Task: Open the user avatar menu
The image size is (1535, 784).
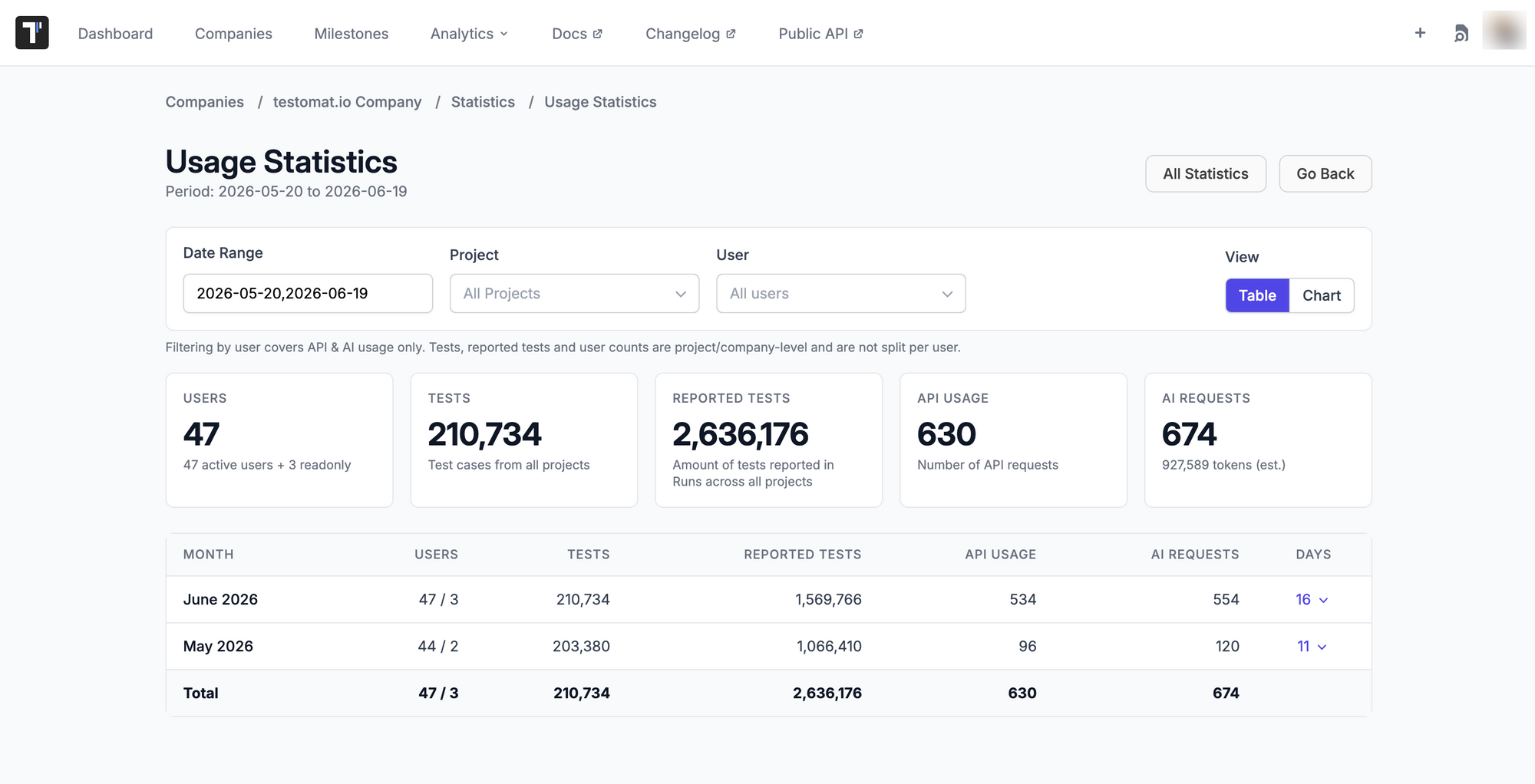Action: pyautogui.click(x=1504, y=31)
